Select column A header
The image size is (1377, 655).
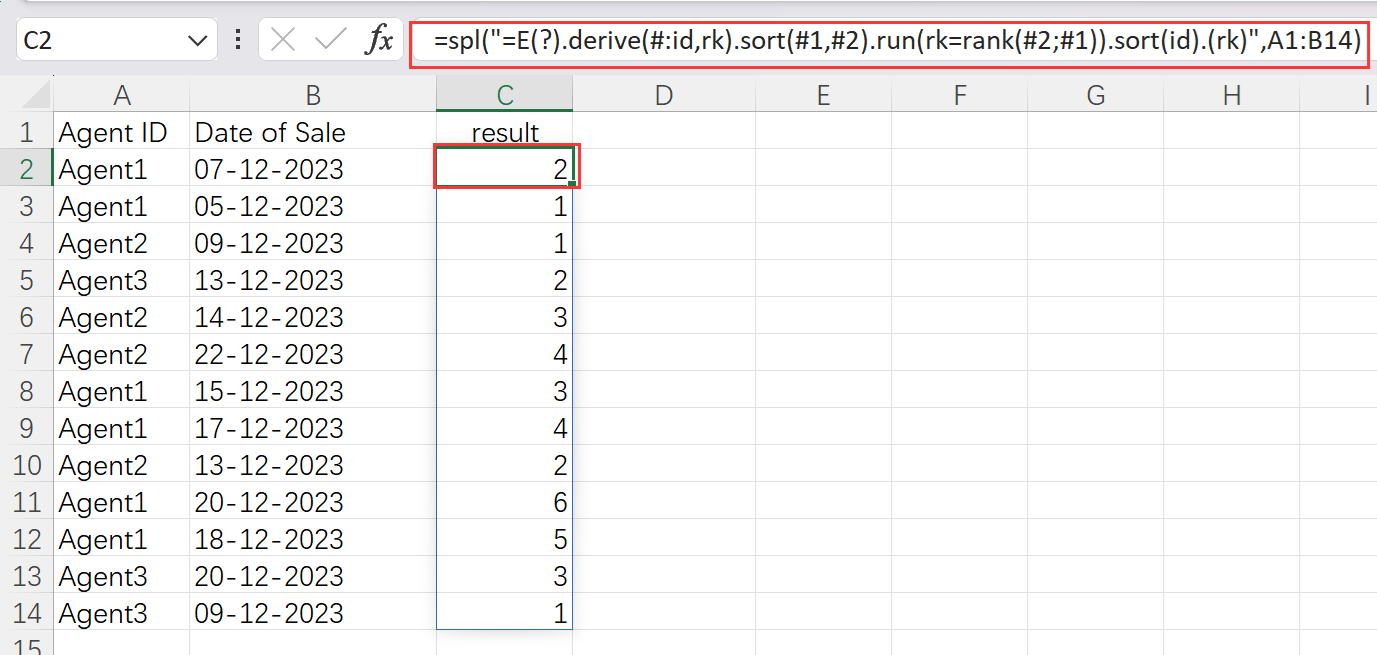pyautogui.click(x=122, y=95)
